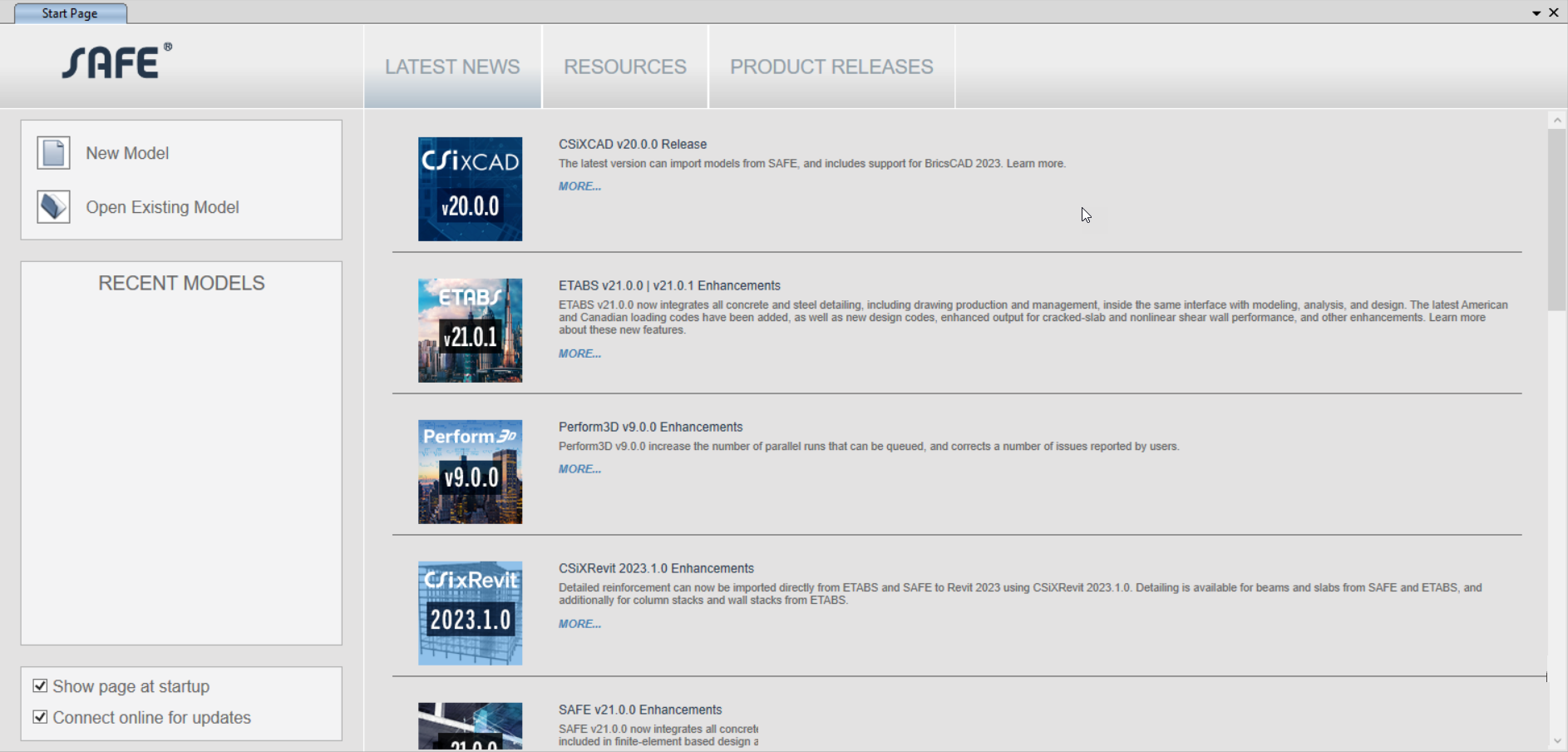Click the Open Existing Model icon
Image resolution: width=1568 pixels, height=752 pixels.
[53, 207]
